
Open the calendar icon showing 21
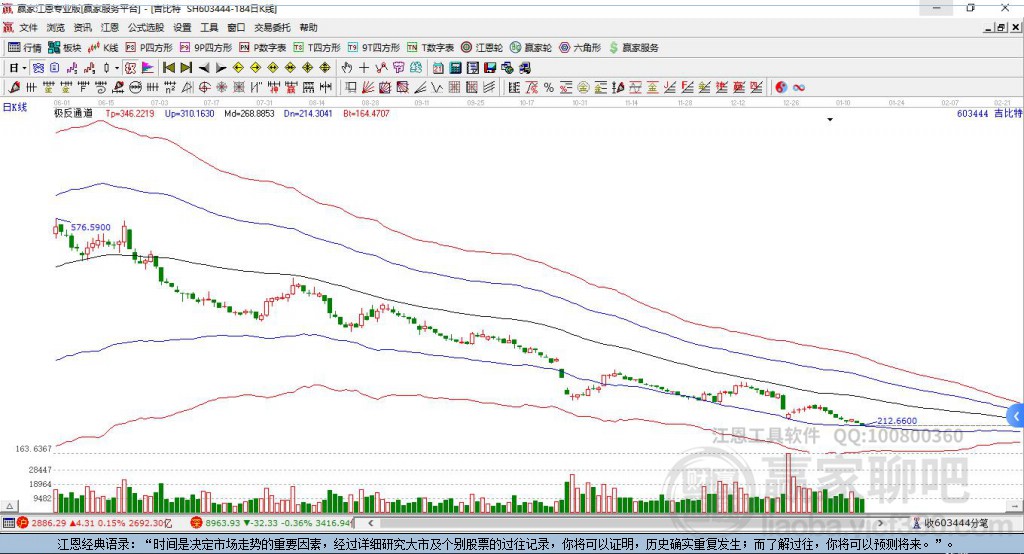438,68
